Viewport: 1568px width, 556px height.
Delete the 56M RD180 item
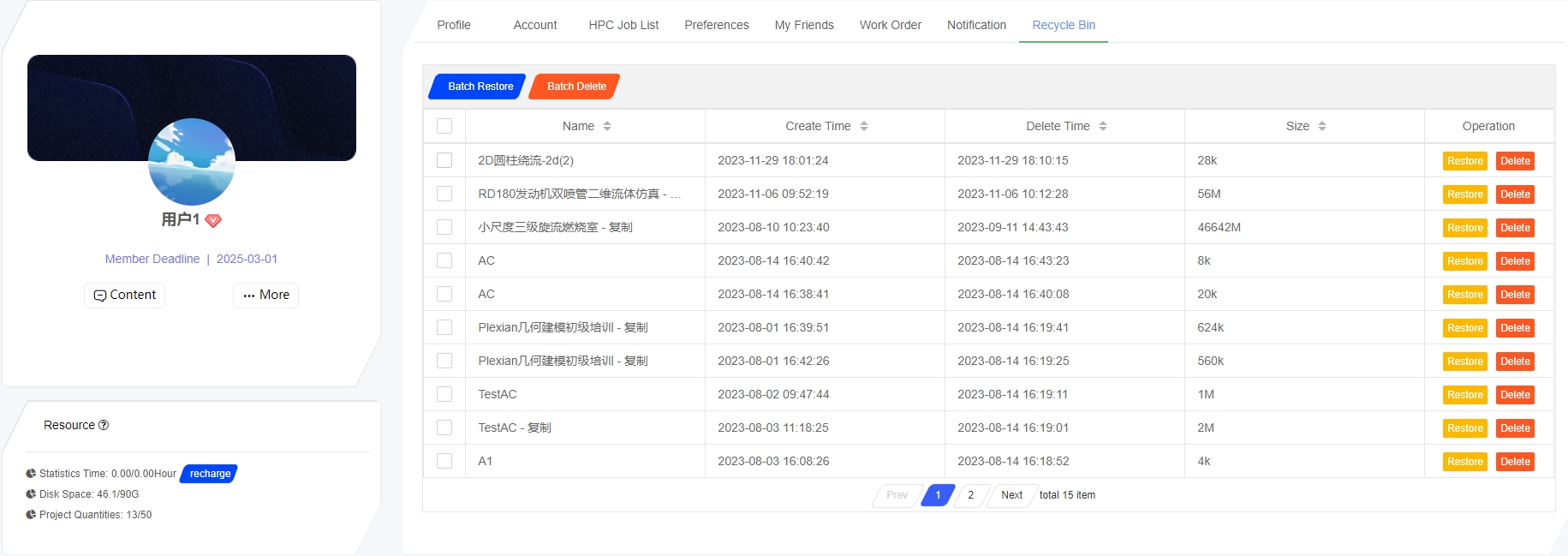pyautogui.click(x=1515, y=194)
